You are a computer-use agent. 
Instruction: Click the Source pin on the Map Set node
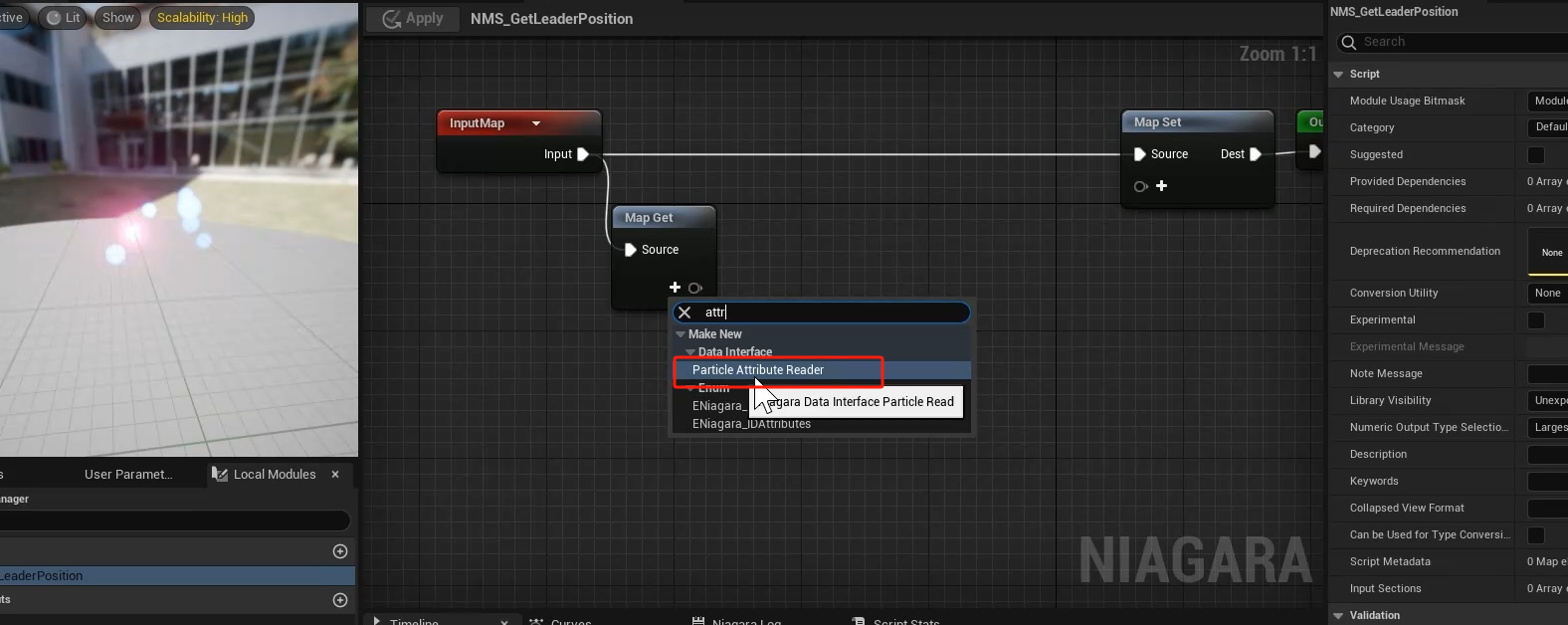[1140, 154]
